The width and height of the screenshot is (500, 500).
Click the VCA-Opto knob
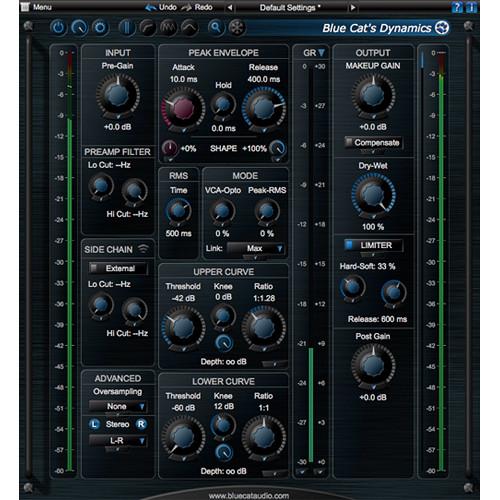coord(222,211)
